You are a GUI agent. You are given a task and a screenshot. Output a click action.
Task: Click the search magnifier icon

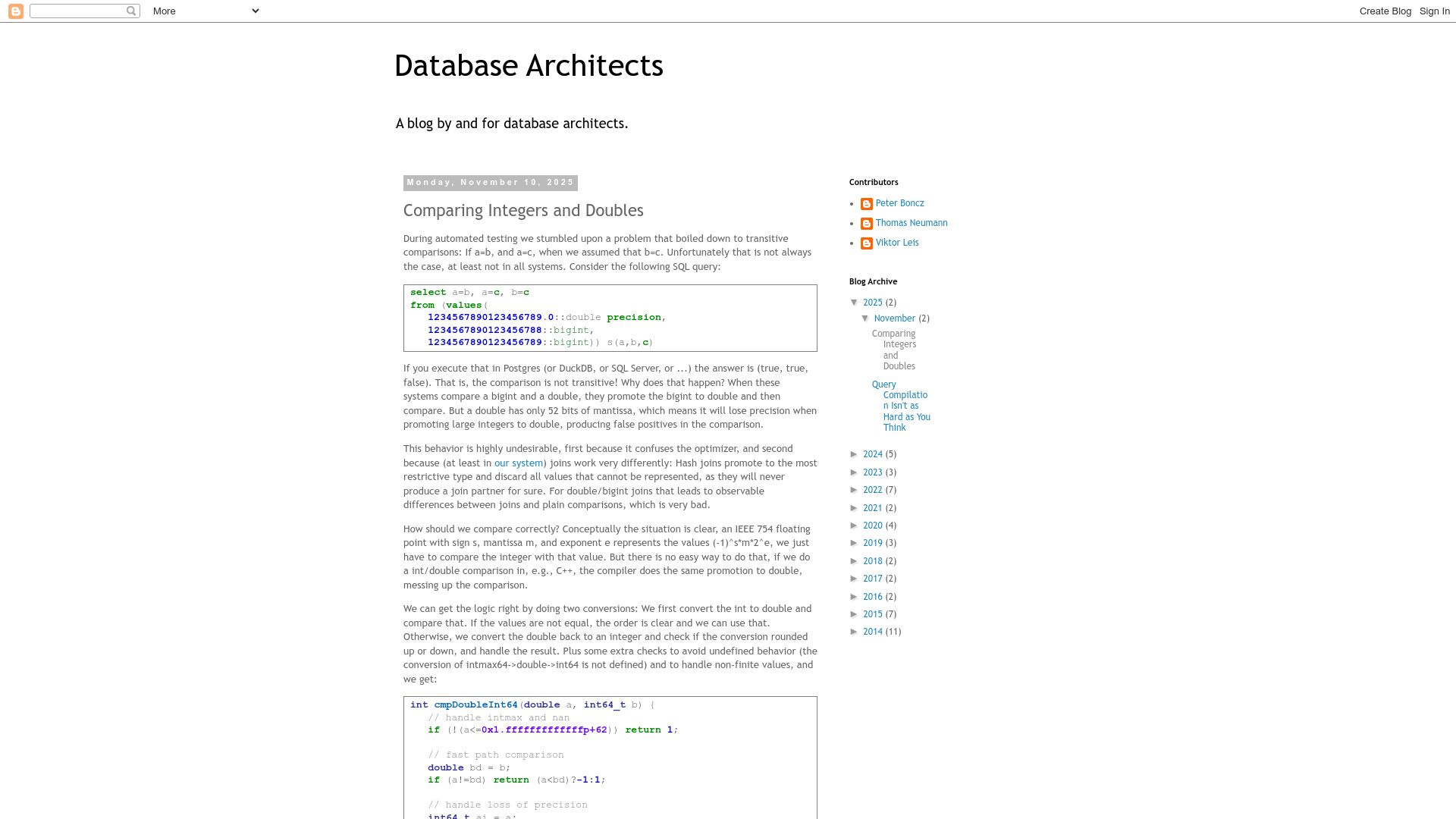[131, 11]
